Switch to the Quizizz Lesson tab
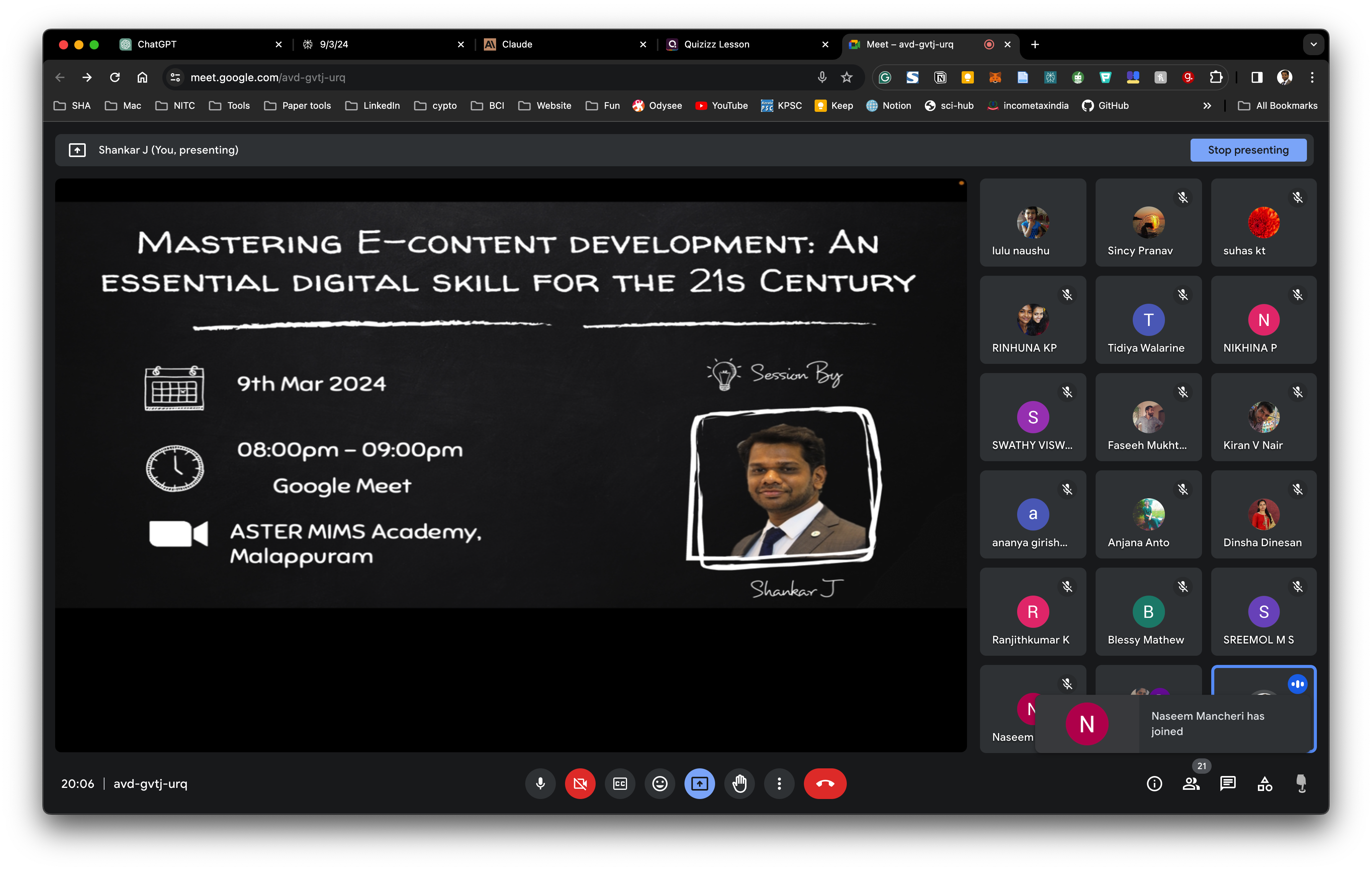Image resolution: width=1372 pixels, height=871 pixels. [x=748, y=44]
